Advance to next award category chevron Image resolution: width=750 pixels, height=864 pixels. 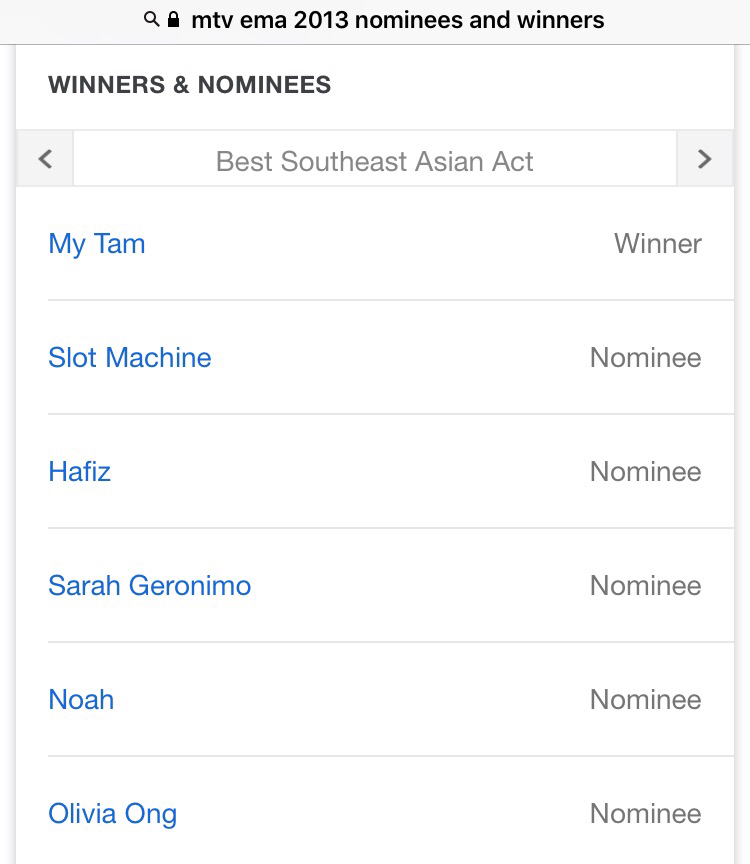tap(704, 159)
